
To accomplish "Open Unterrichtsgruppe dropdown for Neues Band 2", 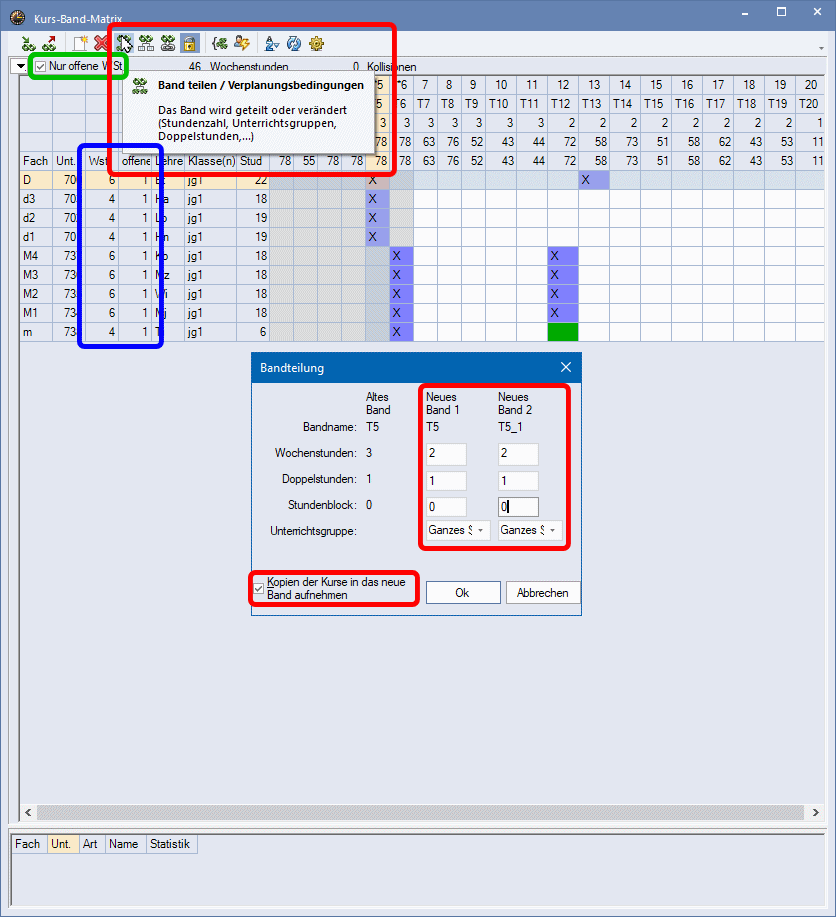I will 530,530.
